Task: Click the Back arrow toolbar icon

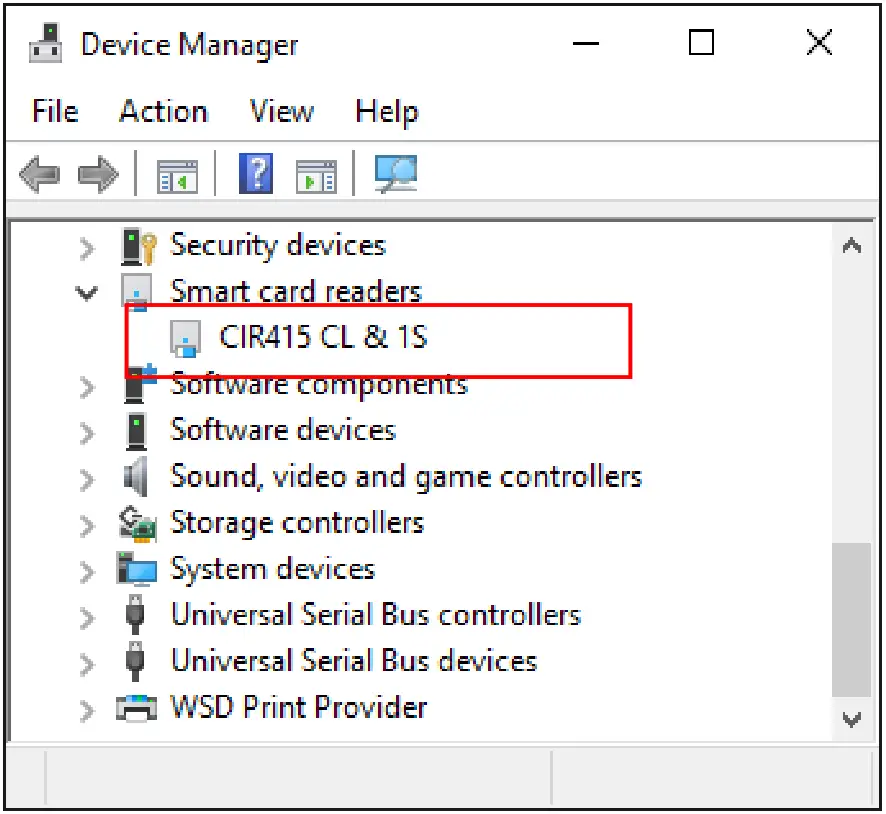Action: click(x=39, y=176)
